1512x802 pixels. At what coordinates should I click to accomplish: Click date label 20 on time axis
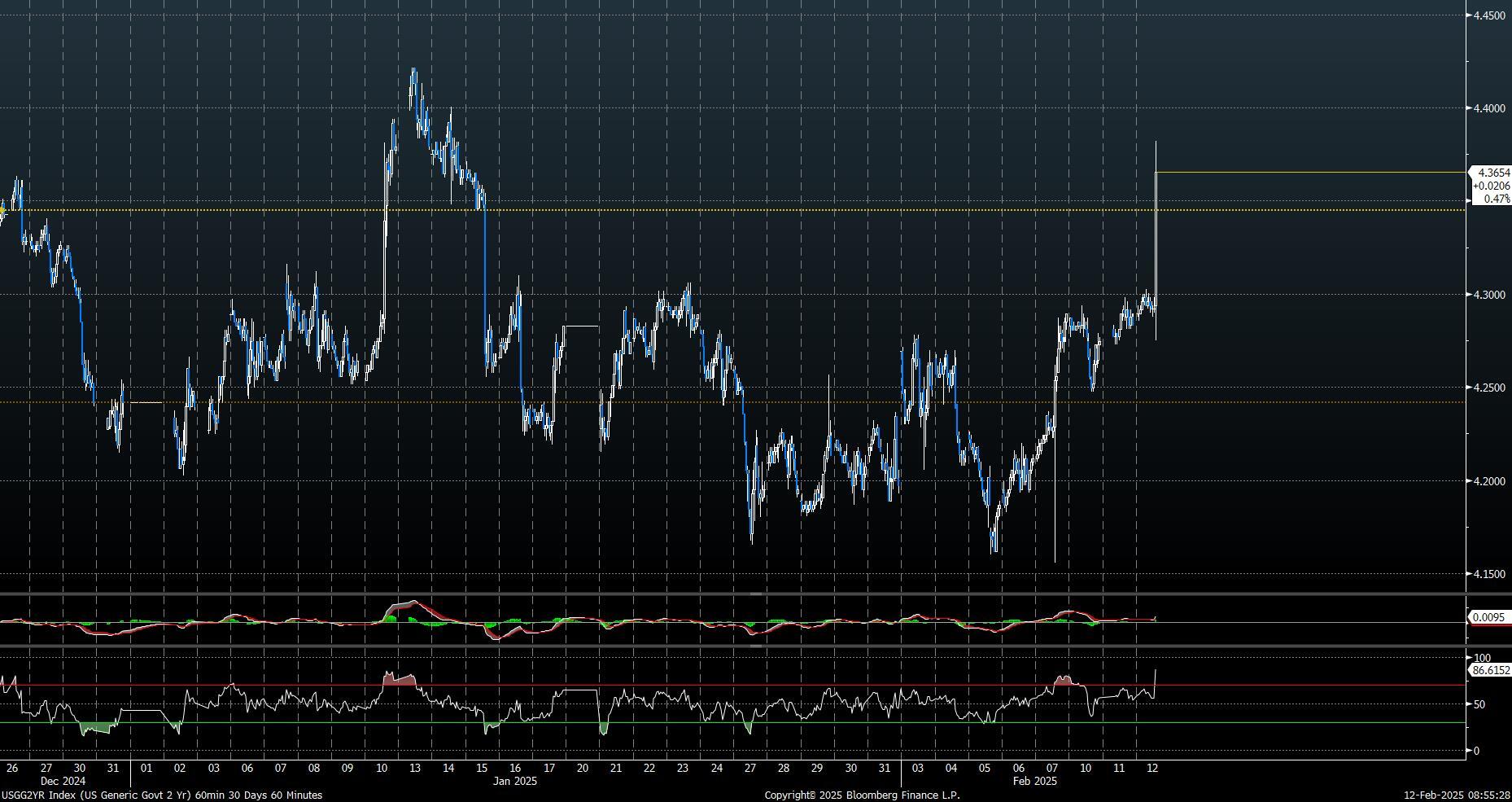583,768
